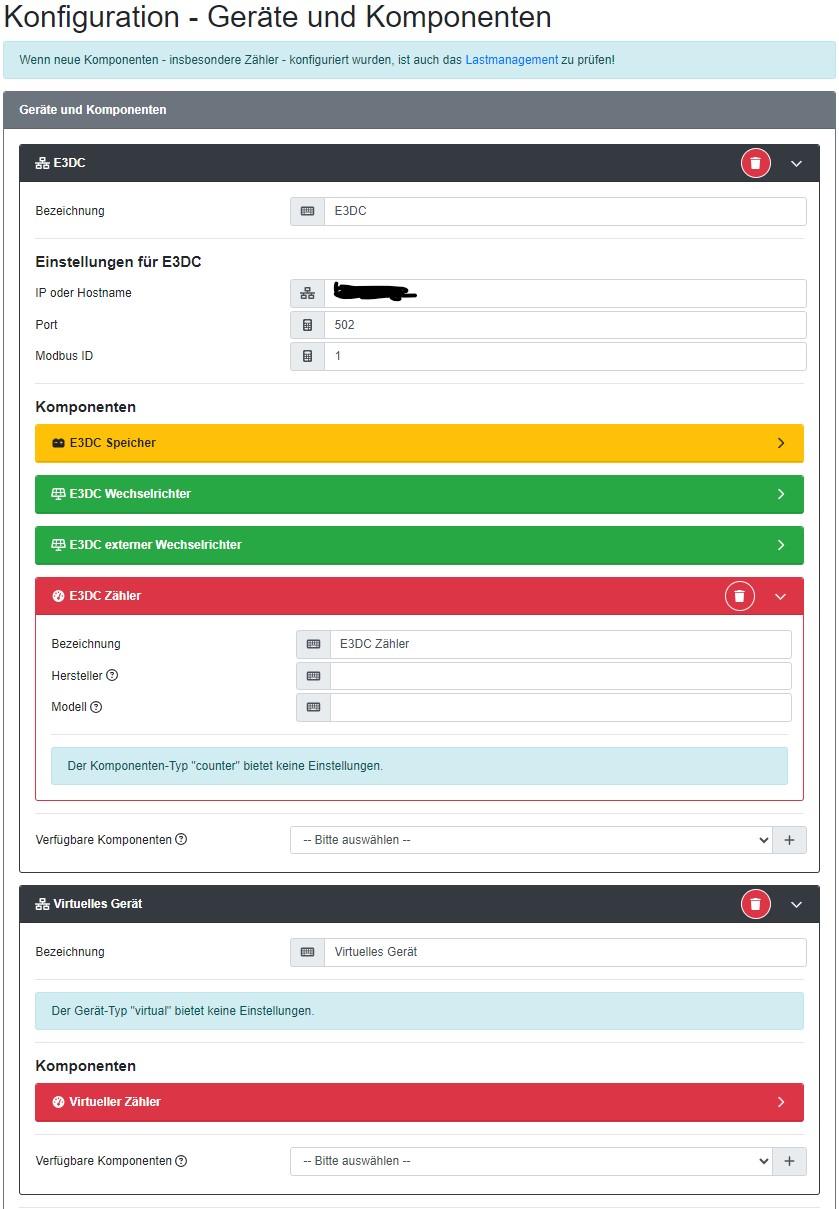Click the empty Modell input field
Image resolution: width=839 pixels, height=1209 pixels.
coord(561,707)
